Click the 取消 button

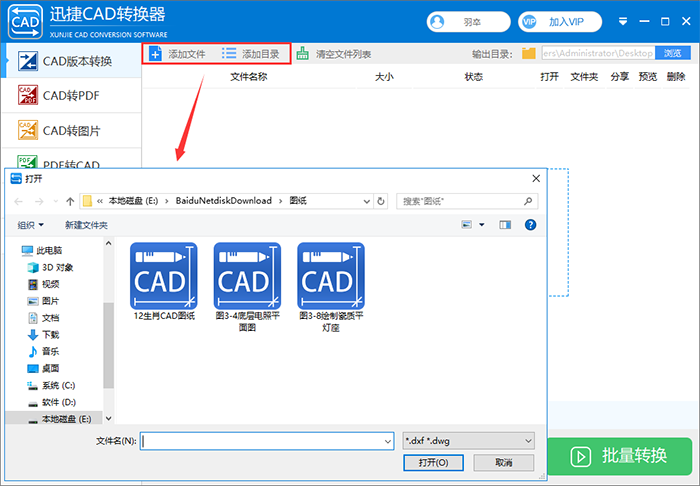tap(504, 463)
